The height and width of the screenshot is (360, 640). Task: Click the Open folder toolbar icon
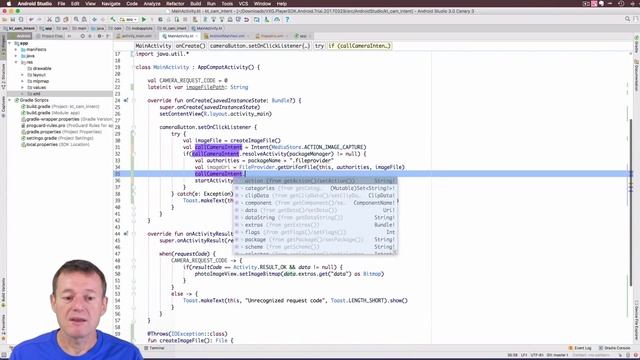(4, 20)
